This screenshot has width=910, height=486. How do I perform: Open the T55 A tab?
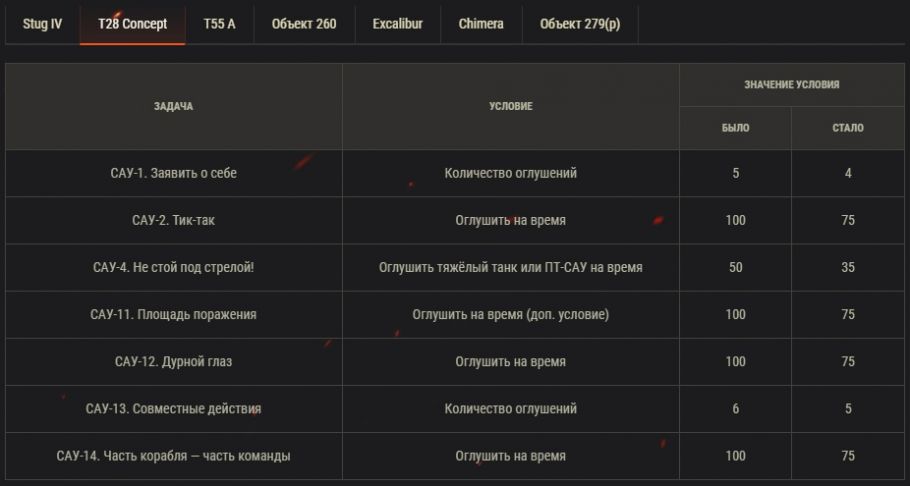tap(219, 23)
